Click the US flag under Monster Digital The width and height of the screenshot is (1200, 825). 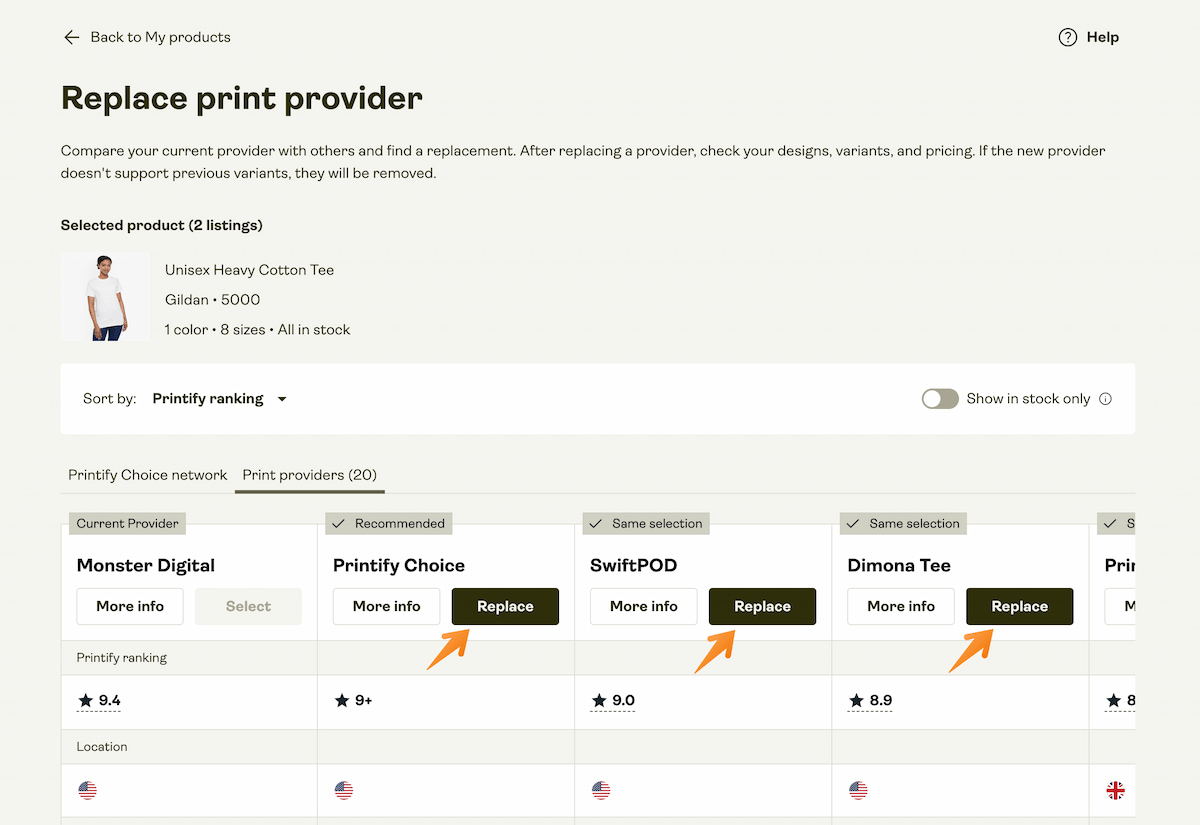click(87, 790)
